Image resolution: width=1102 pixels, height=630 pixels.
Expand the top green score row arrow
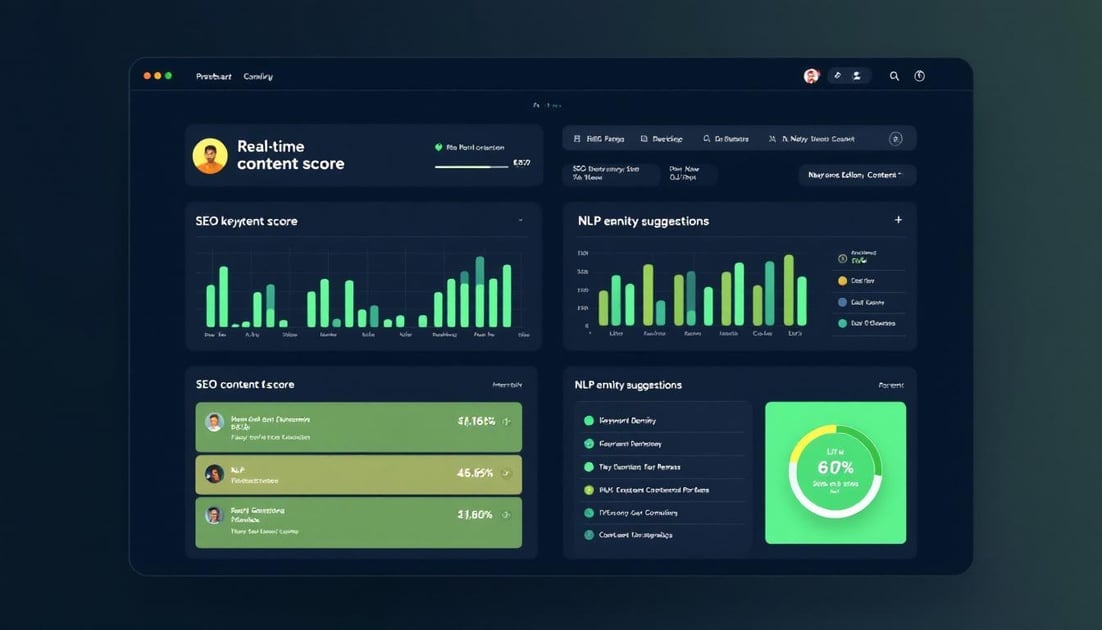506,422
